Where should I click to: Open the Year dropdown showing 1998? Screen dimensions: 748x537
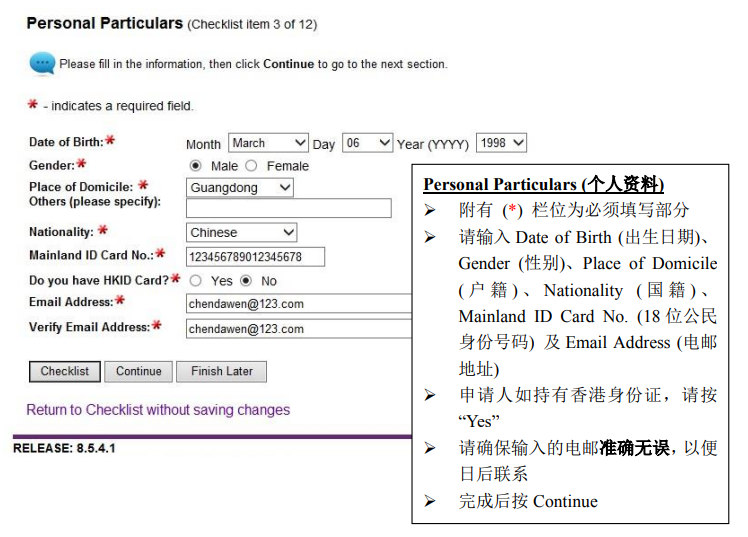501,143
